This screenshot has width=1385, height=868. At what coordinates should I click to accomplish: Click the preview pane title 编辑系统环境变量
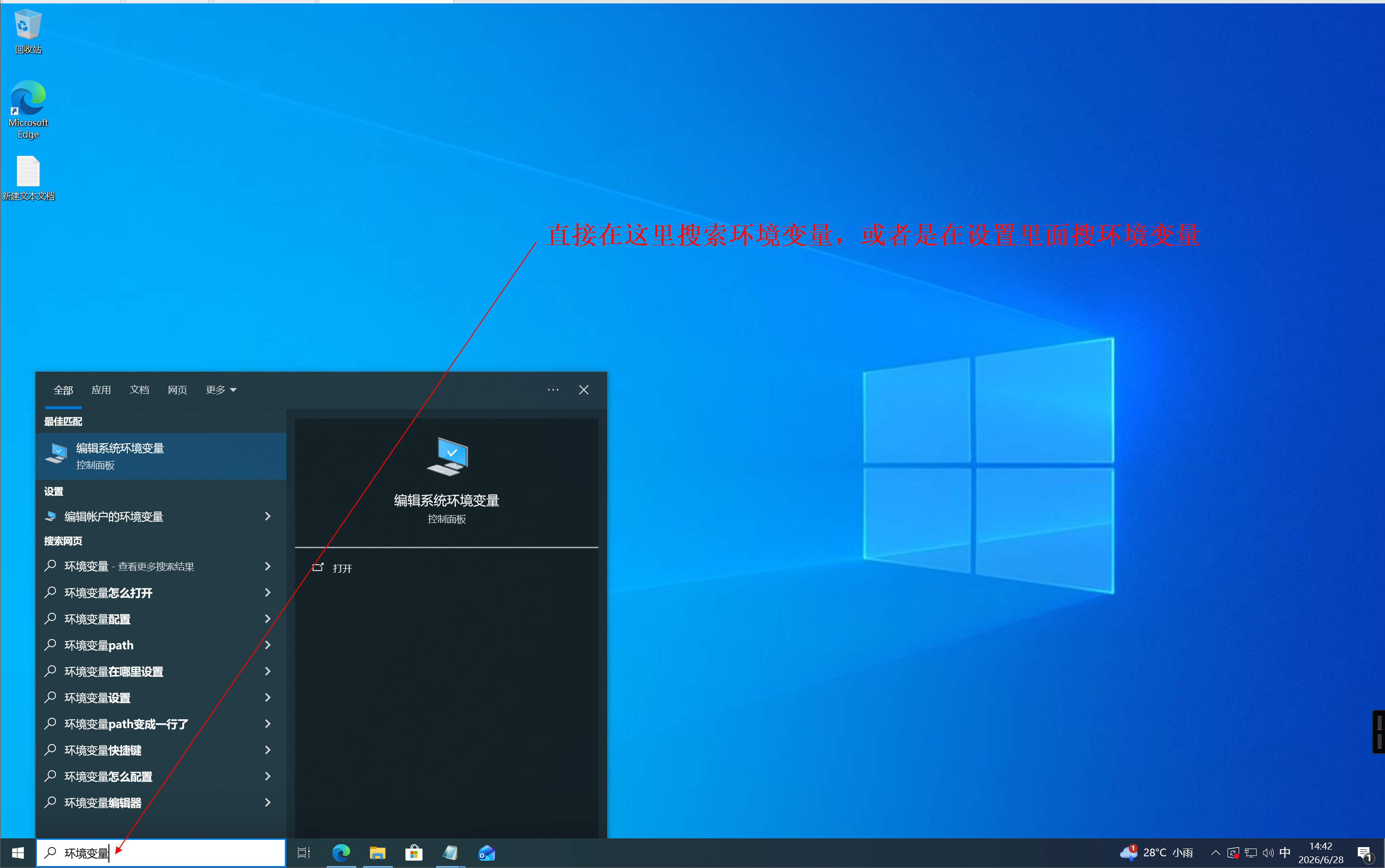coord(447,501)
